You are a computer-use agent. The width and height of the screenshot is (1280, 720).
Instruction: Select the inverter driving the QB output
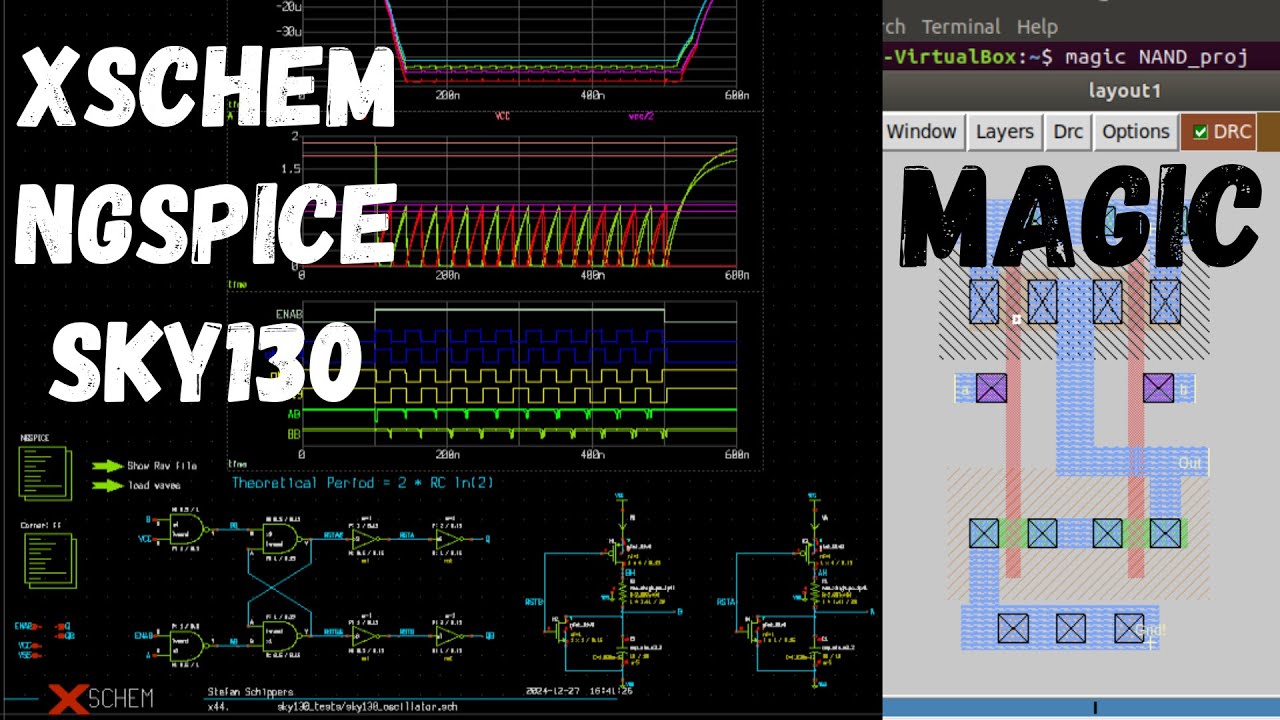(x=448, y=635)
